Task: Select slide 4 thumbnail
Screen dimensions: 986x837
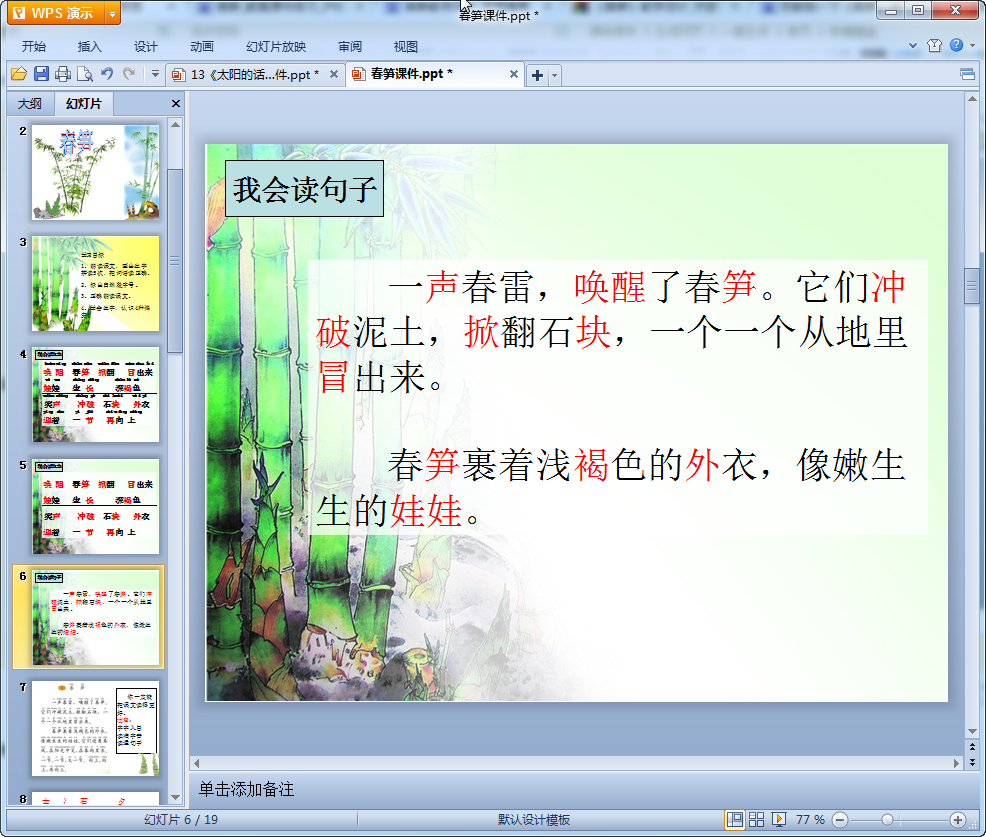Action: tap(96, 395)
